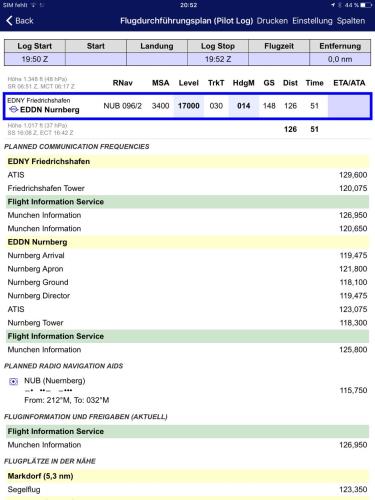This screenshot has width=375, height=500.
Task: Tap the empty Landung time field
Action: pyautogui.click(x=157, y=59)
